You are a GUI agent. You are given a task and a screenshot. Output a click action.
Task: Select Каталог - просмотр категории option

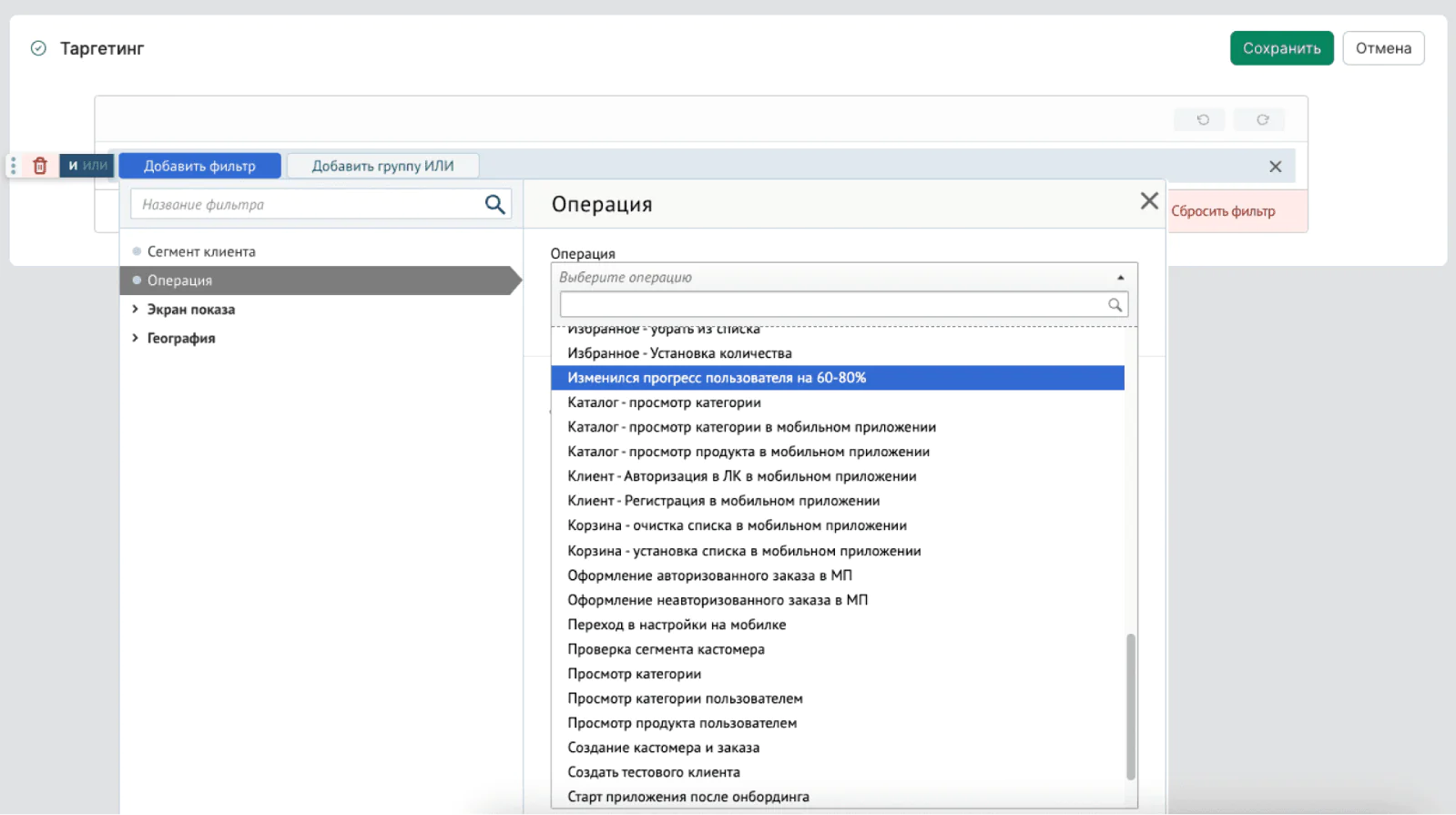pyautogui.click(x=838, y=402)
